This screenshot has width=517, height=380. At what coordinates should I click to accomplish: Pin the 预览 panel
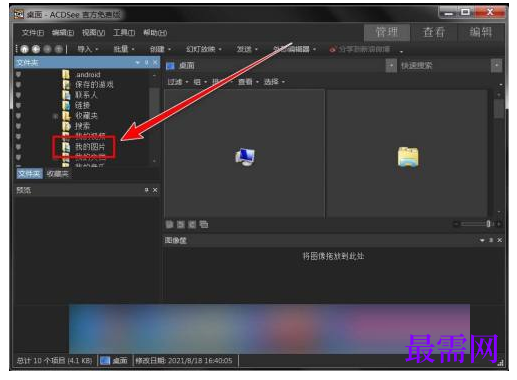147,190
